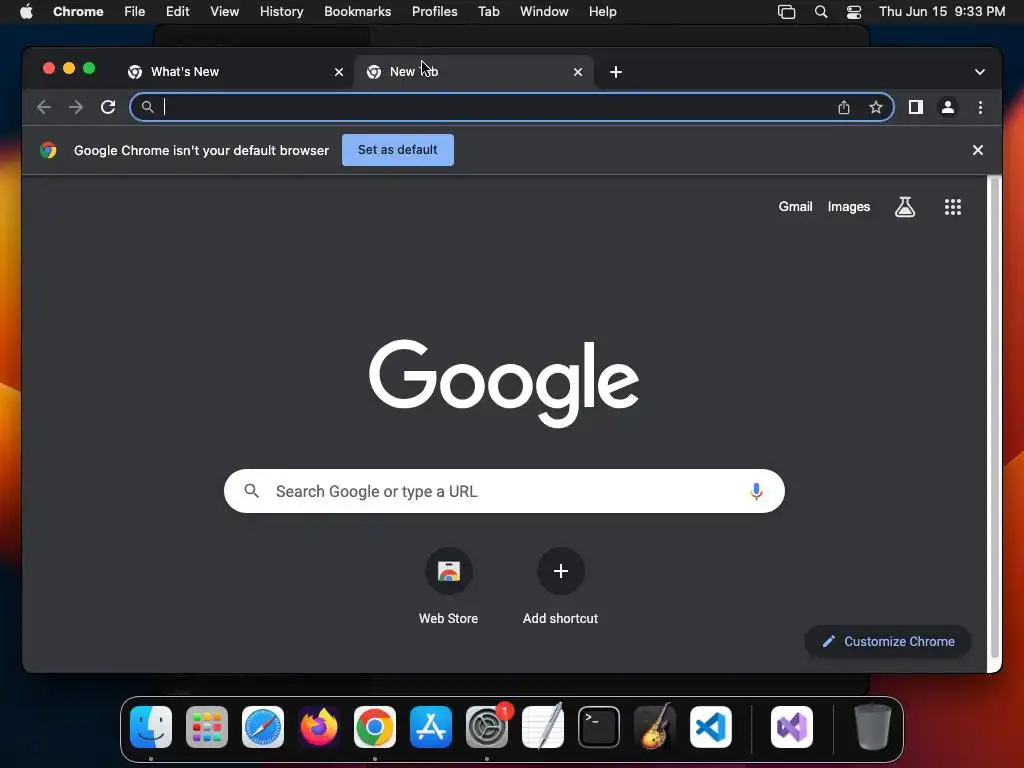Open the tab search chevron
This screenshot has height=768, width=1024.
click(980, 72)
